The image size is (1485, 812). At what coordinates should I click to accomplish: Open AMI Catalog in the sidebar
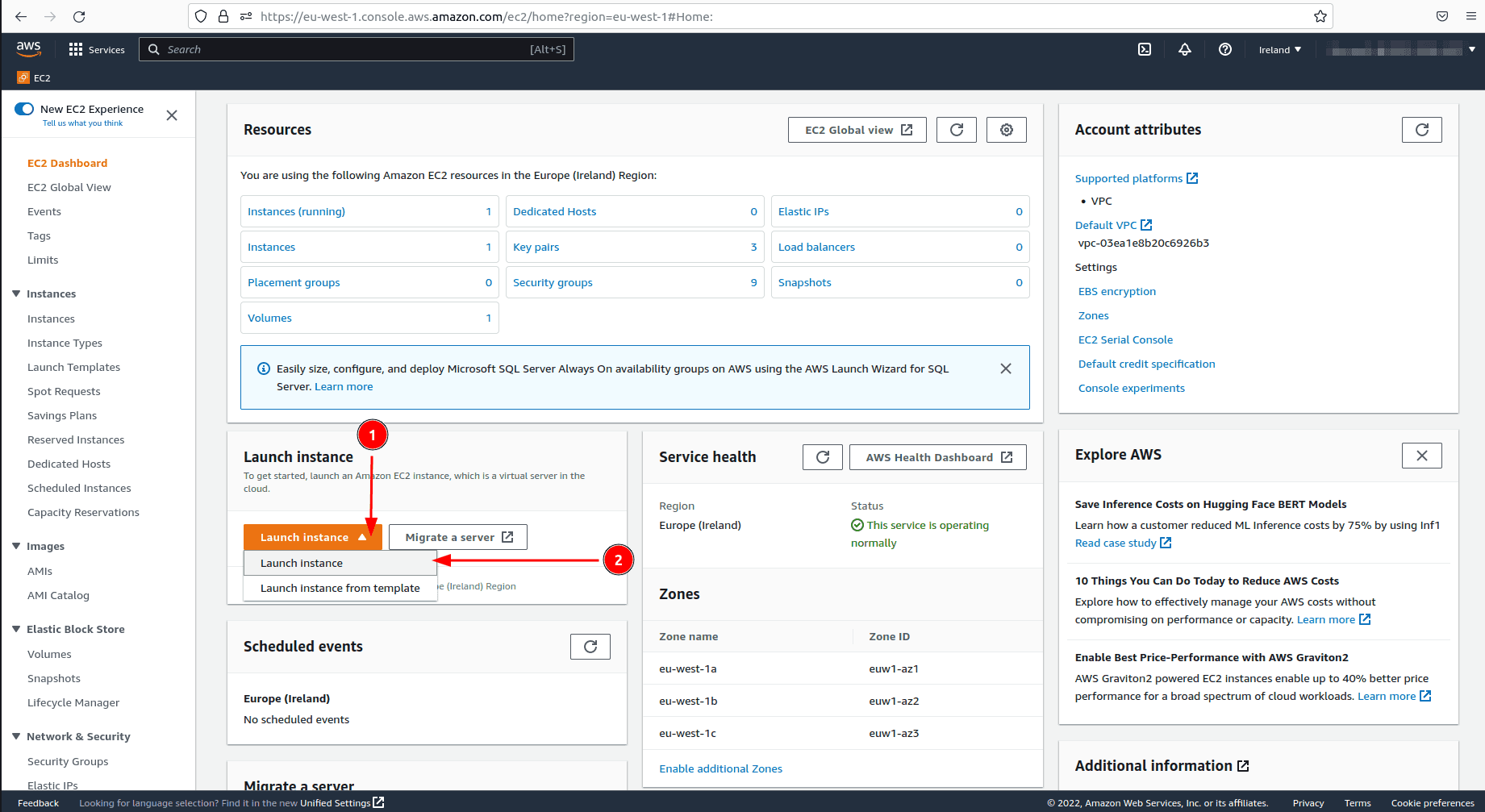58,595
